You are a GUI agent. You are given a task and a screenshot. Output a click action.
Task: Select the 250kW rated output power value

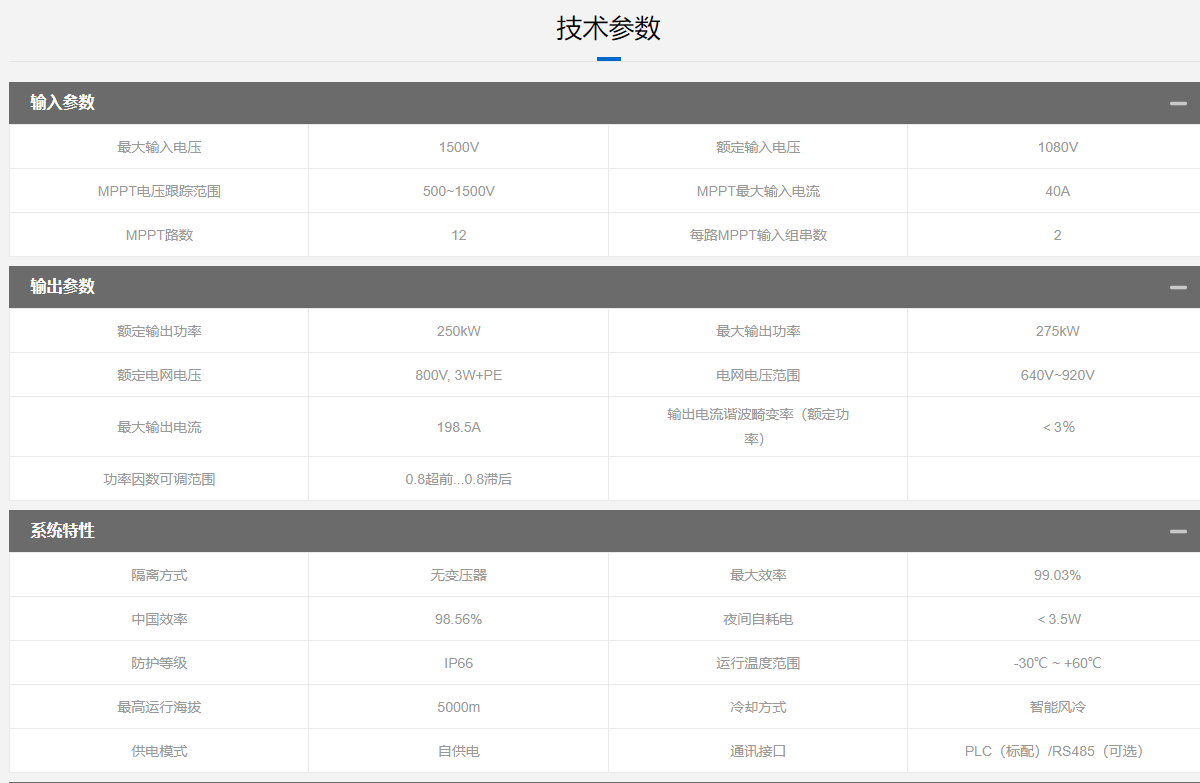(458, 331)
